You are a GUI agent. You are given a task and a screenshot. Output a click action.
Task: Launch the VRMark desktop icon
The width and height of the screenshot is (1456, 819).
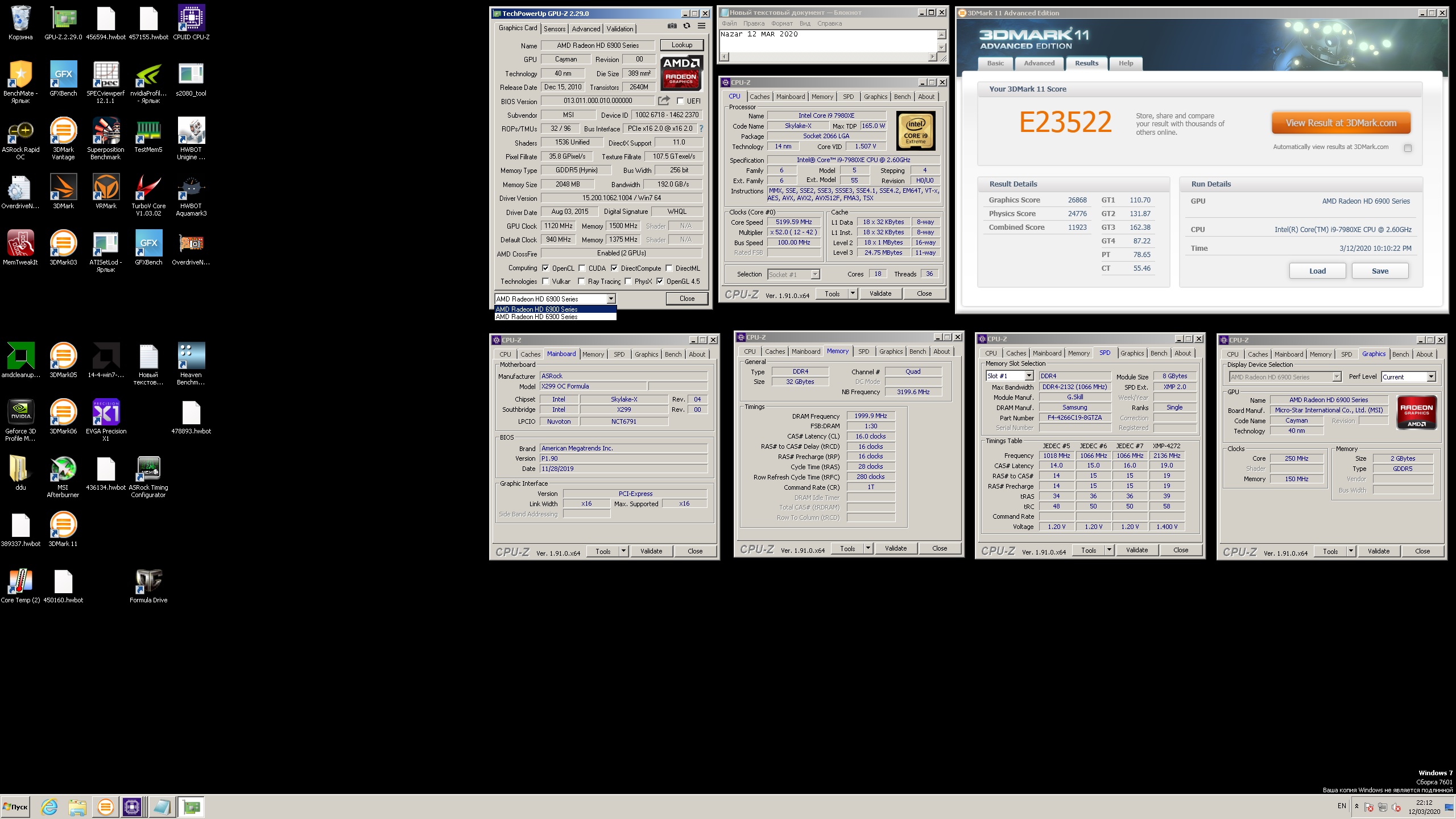point(106,192)
